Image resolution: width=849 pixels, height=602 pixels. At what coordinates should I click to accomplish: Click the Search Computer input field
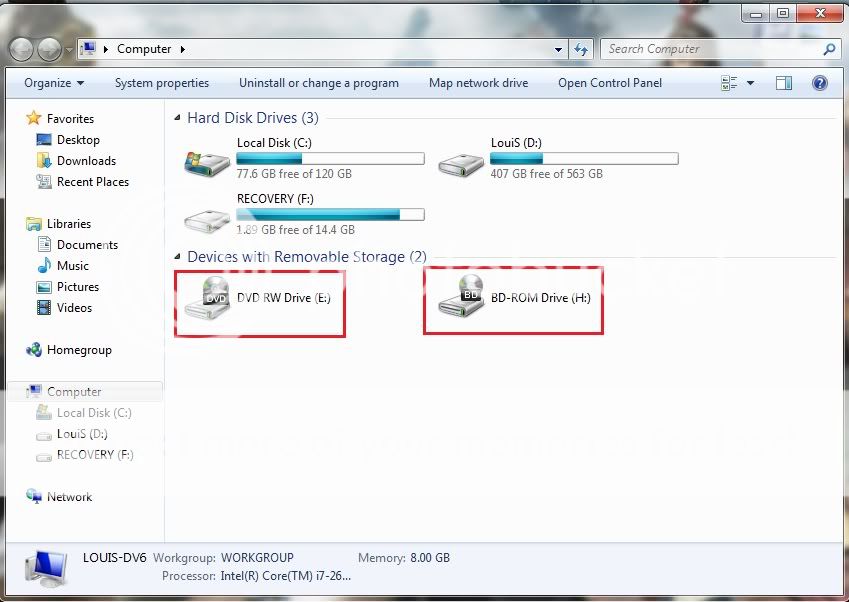pos(710,49)
